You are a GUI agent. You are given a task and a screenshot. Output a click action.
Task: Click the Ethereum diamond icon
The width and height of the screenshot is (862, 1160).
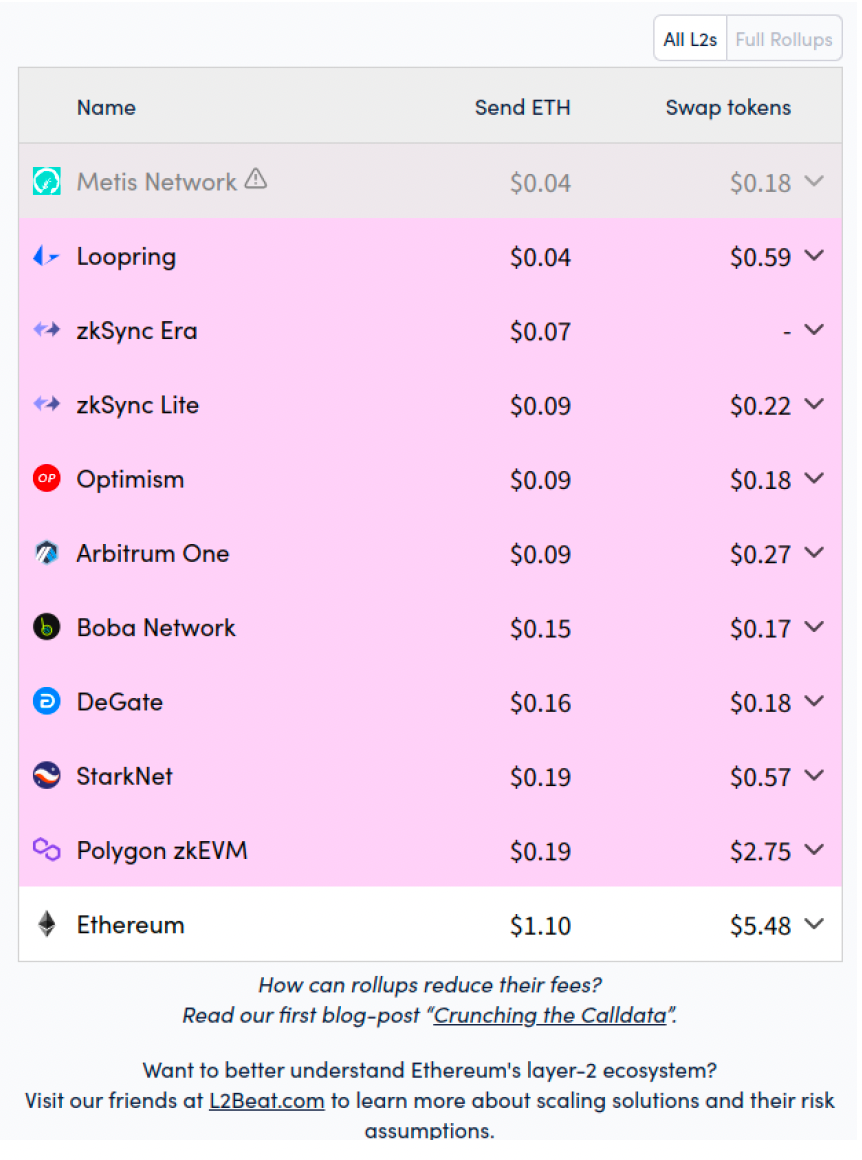[47, 924]
